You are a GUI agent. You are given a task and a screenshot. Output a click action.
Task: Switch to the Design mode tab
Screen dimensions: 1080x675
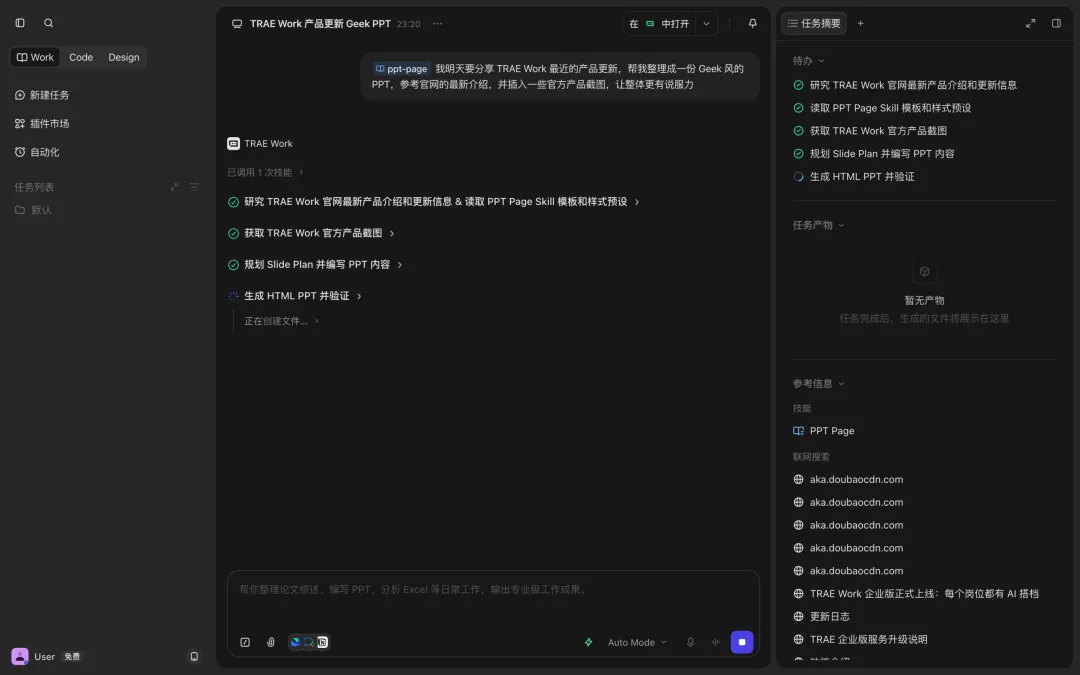pyautogui.click(x=123, y=57)
